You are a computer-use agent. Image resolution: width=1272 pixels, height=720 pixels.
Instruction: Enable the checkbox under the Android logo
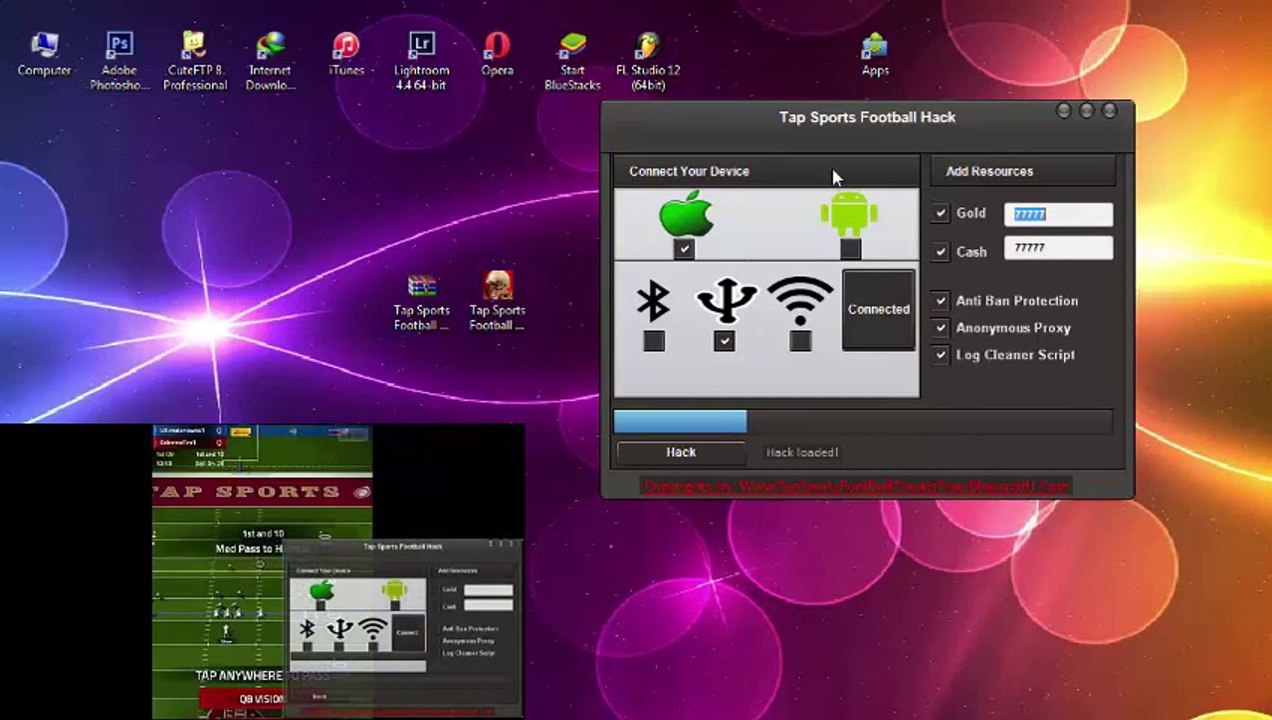[x=850, y=249]
